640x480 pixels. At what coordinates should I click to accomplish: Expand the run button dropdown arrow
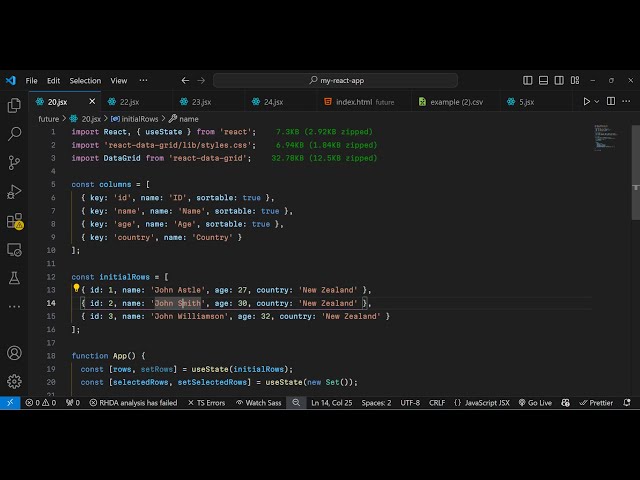(598, 101)
